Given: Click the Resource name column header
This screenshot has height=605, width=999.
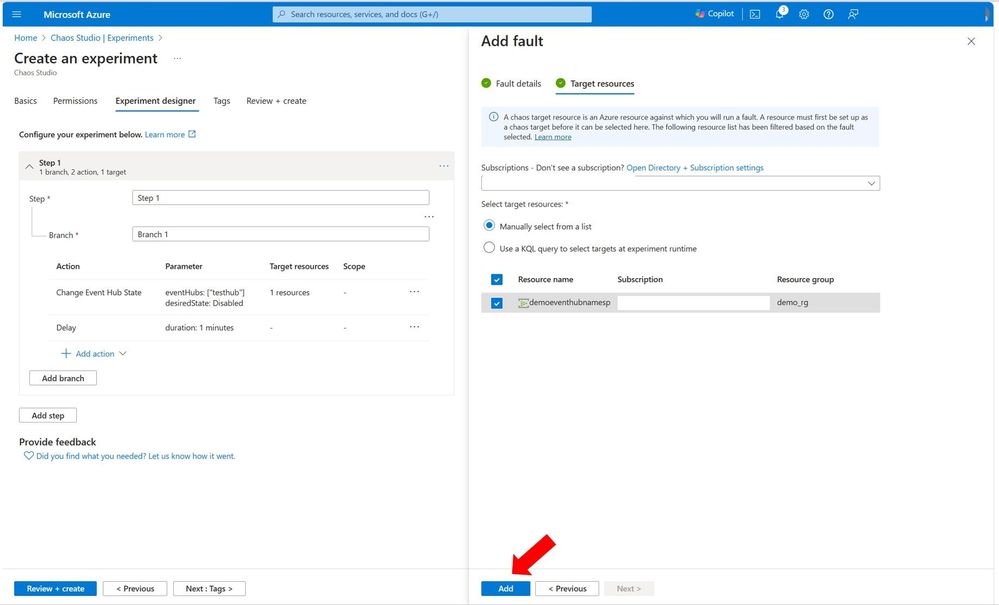Looking at the screenshot, I should [545, 280].
